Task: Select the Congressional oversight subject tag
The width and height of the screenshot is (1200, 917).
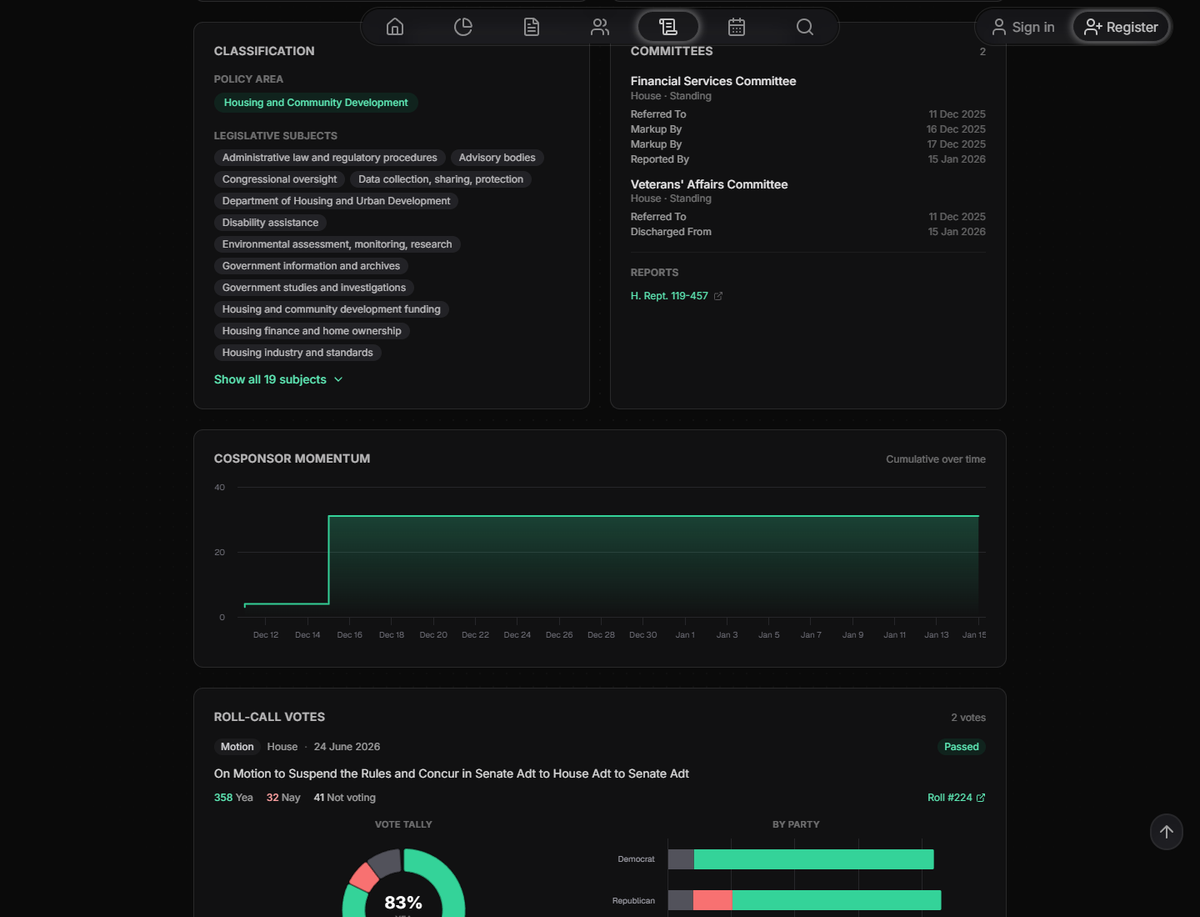Action: tap(280, 179)
